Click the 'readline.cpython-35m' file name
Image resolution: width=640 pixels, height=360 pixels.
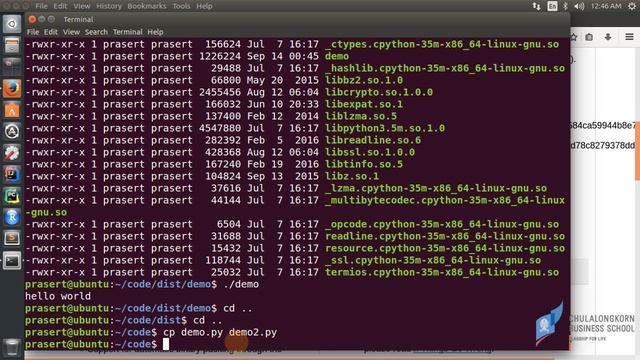(x=445, y=236)
